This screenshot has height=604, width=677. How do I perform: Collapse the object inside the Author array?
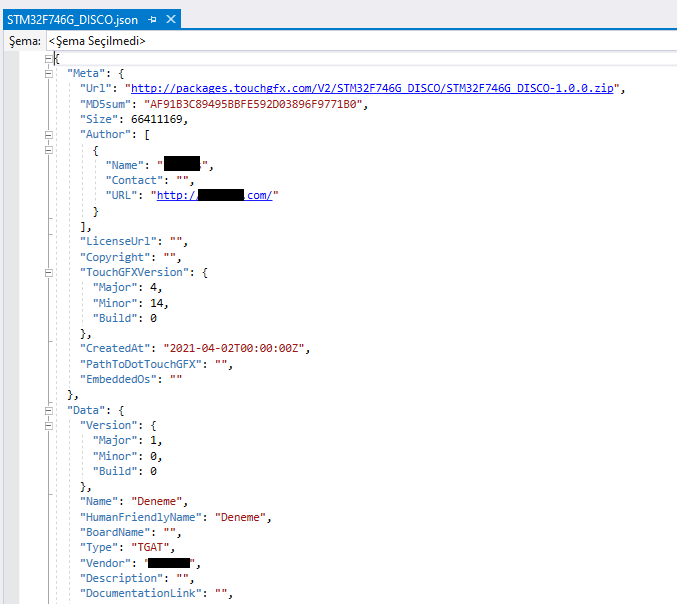pos(49,150)
